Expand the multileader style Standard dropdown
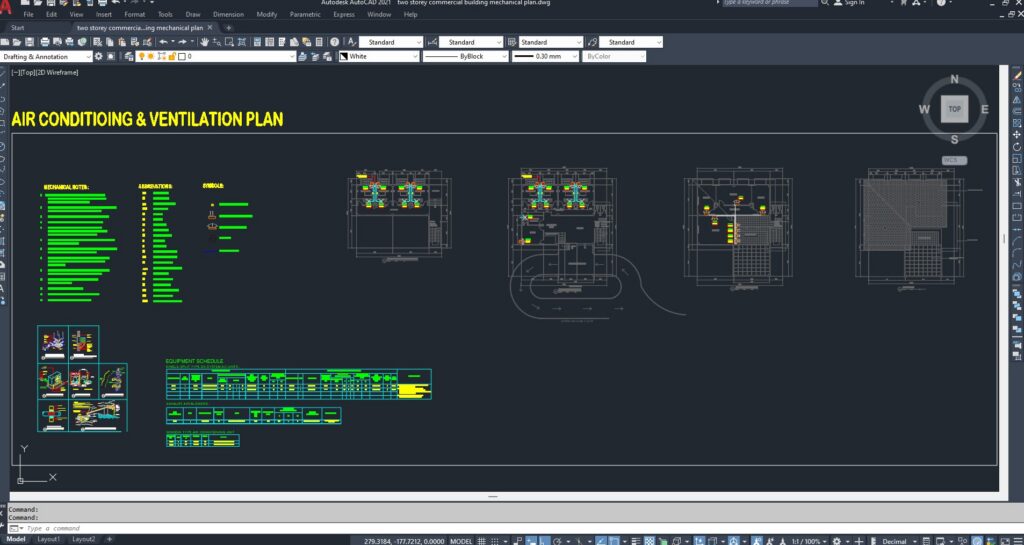The width and height of the screenshot is (1024, 545). coord(658,42)
